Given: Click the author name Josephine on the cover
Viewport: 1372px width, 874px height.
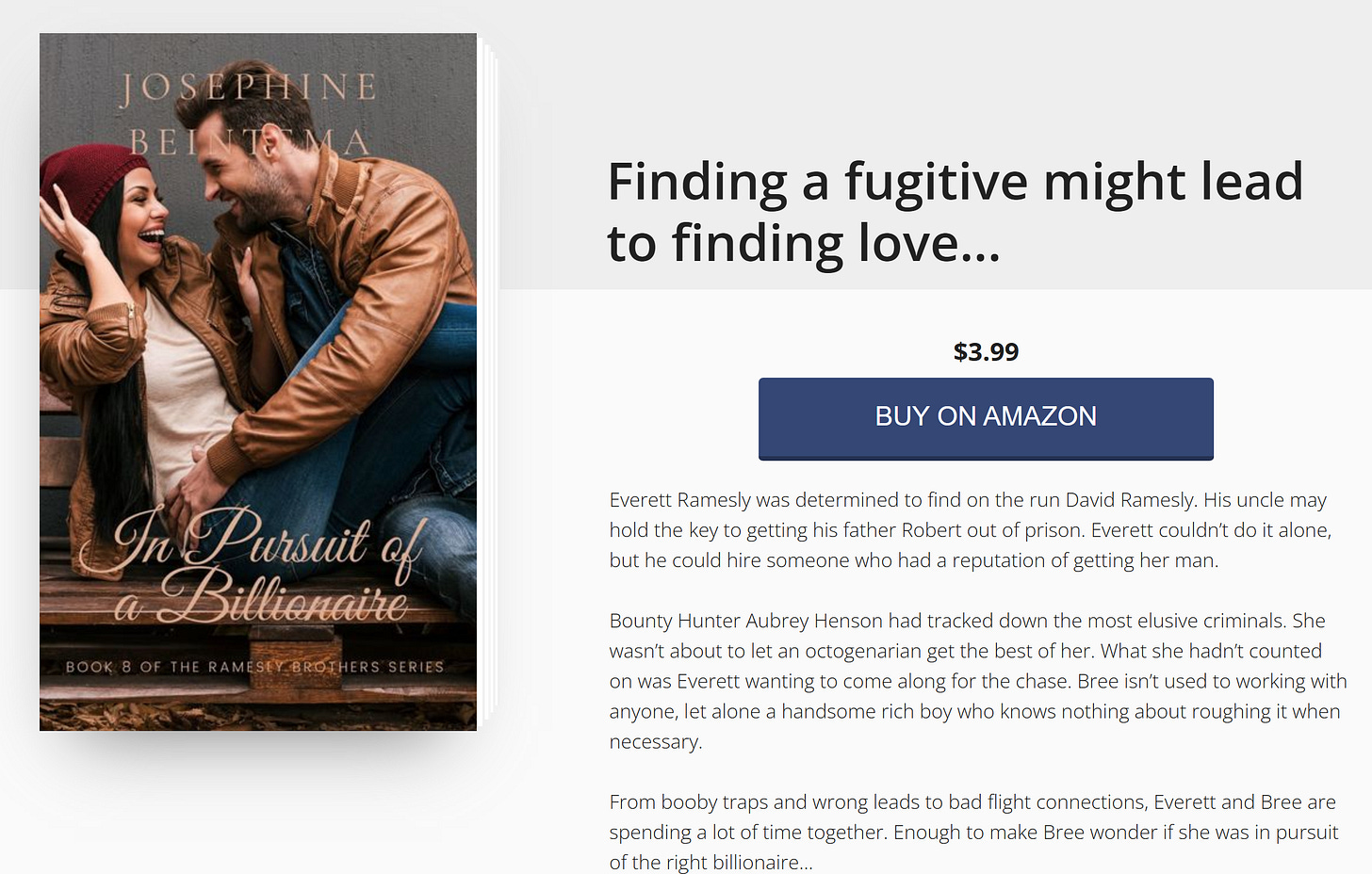Looking at the screenshot, I should pos(249,88).
